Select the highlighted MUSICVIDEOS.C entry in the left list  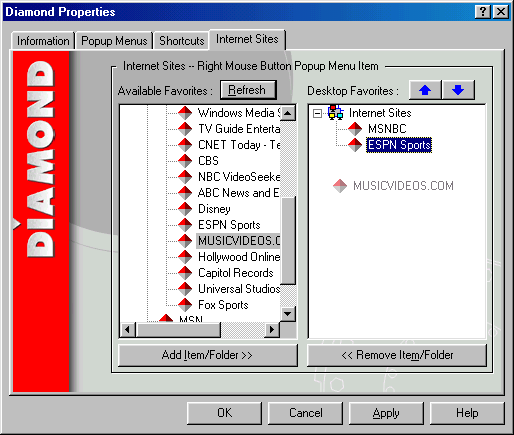239,241
